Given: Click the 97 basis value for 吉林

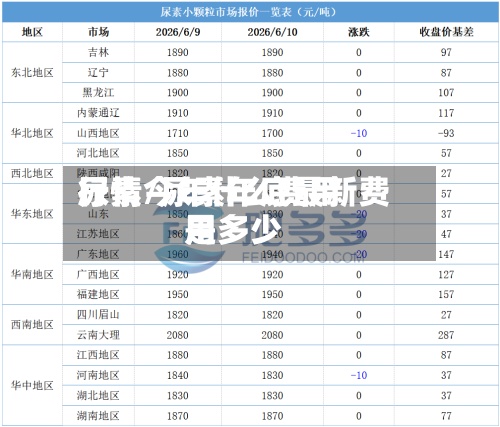Looking at the screenshot, I should [x=446, y=52].
